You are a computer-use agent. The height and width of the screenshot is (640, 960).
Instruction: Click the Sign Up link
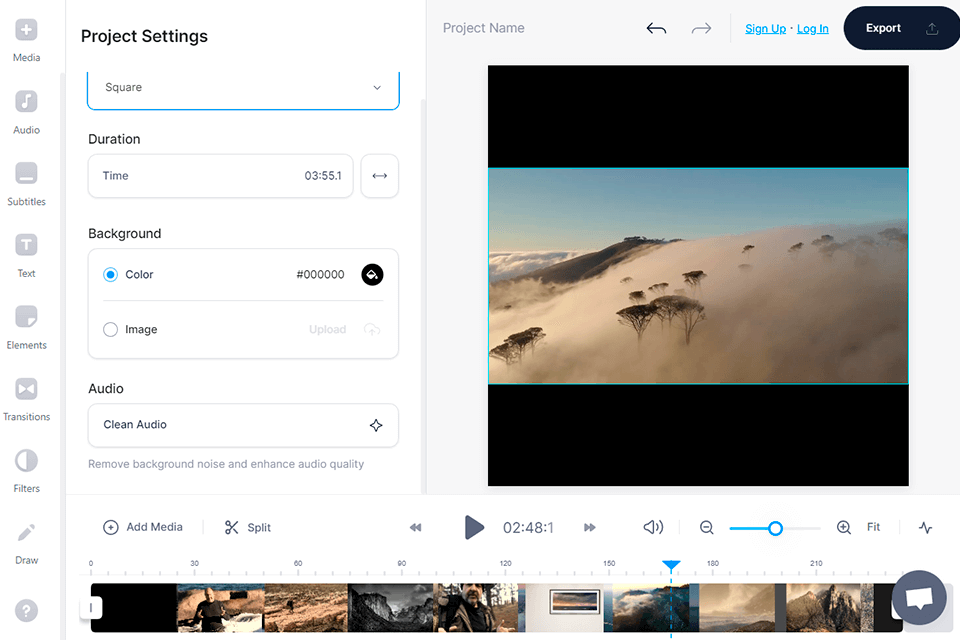pos(765,29)
